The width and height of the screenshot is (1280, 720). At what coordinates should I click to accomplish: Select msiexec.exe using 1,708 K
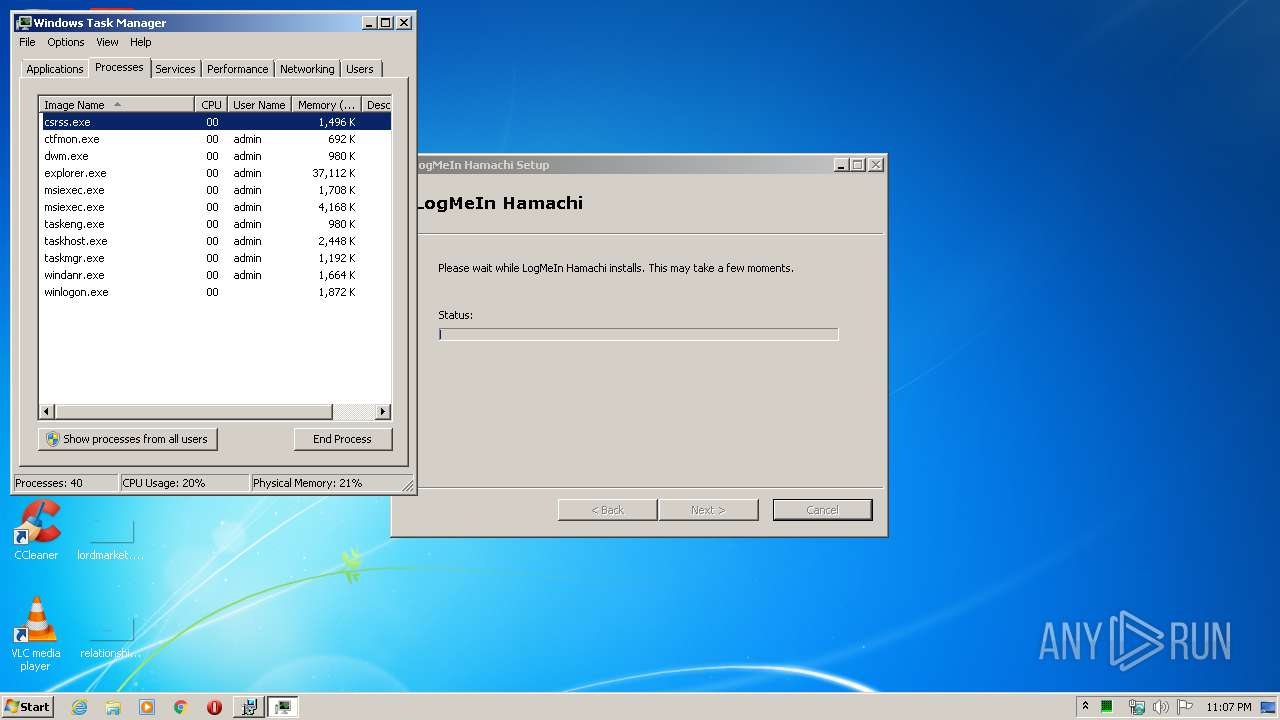pos(215,190)
